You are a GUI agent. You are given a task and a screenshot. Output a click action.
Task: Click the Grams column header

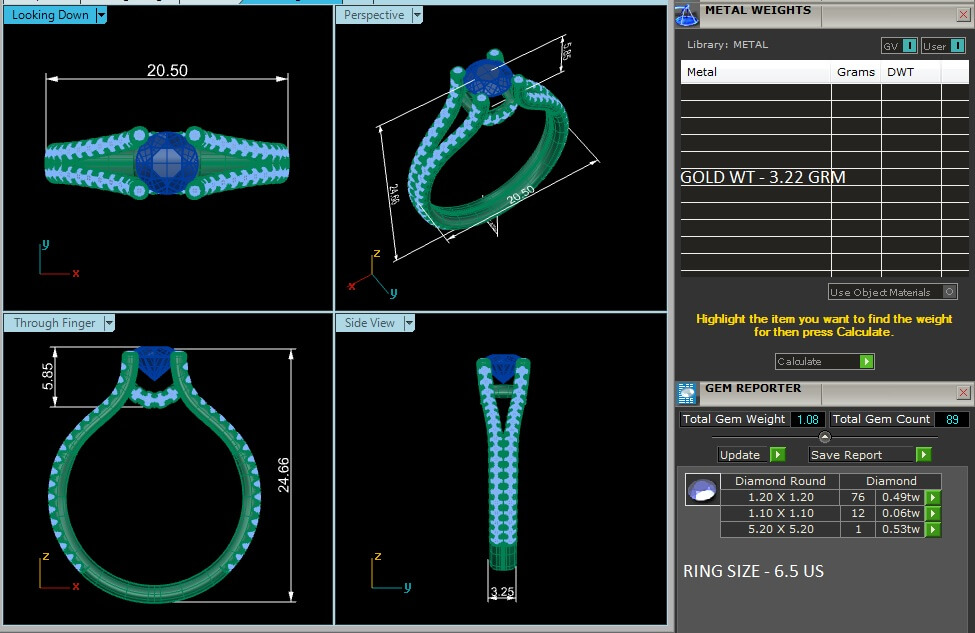coord(855,72)
